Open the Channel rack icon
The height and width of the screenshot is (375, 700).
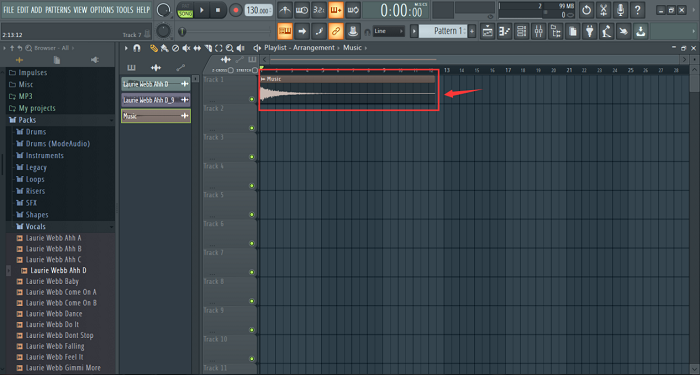point(521,31)
